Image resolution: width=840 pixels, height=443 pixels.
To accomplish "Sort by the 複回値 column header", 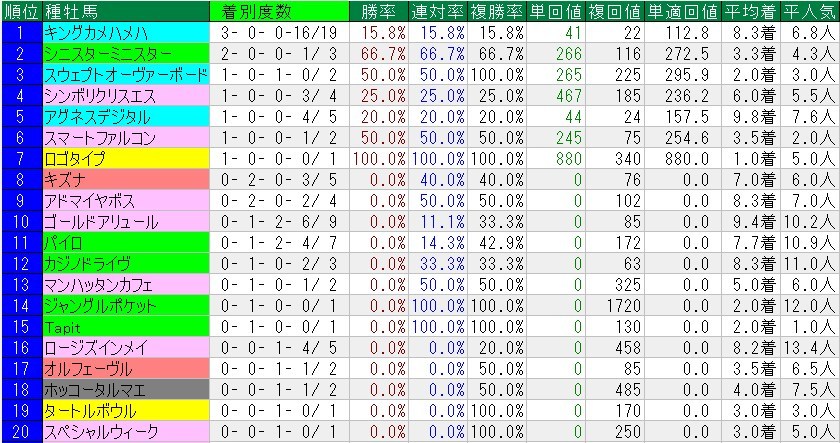I will (x=614, y=11).
